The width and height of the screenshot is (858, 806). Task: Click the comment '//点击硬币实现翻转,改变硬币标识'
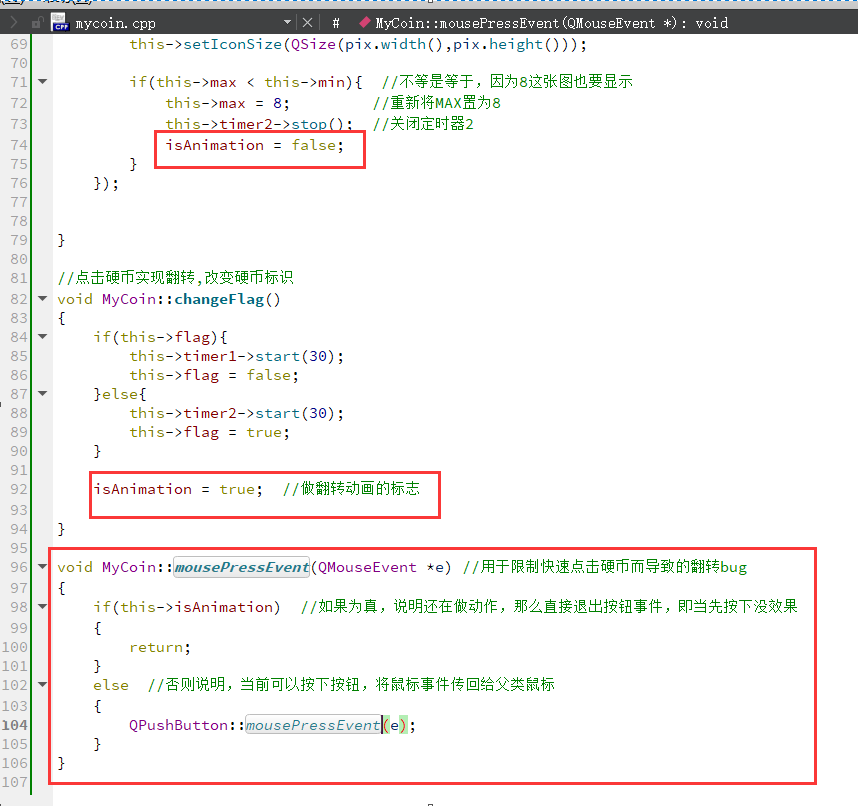(175, 277)
